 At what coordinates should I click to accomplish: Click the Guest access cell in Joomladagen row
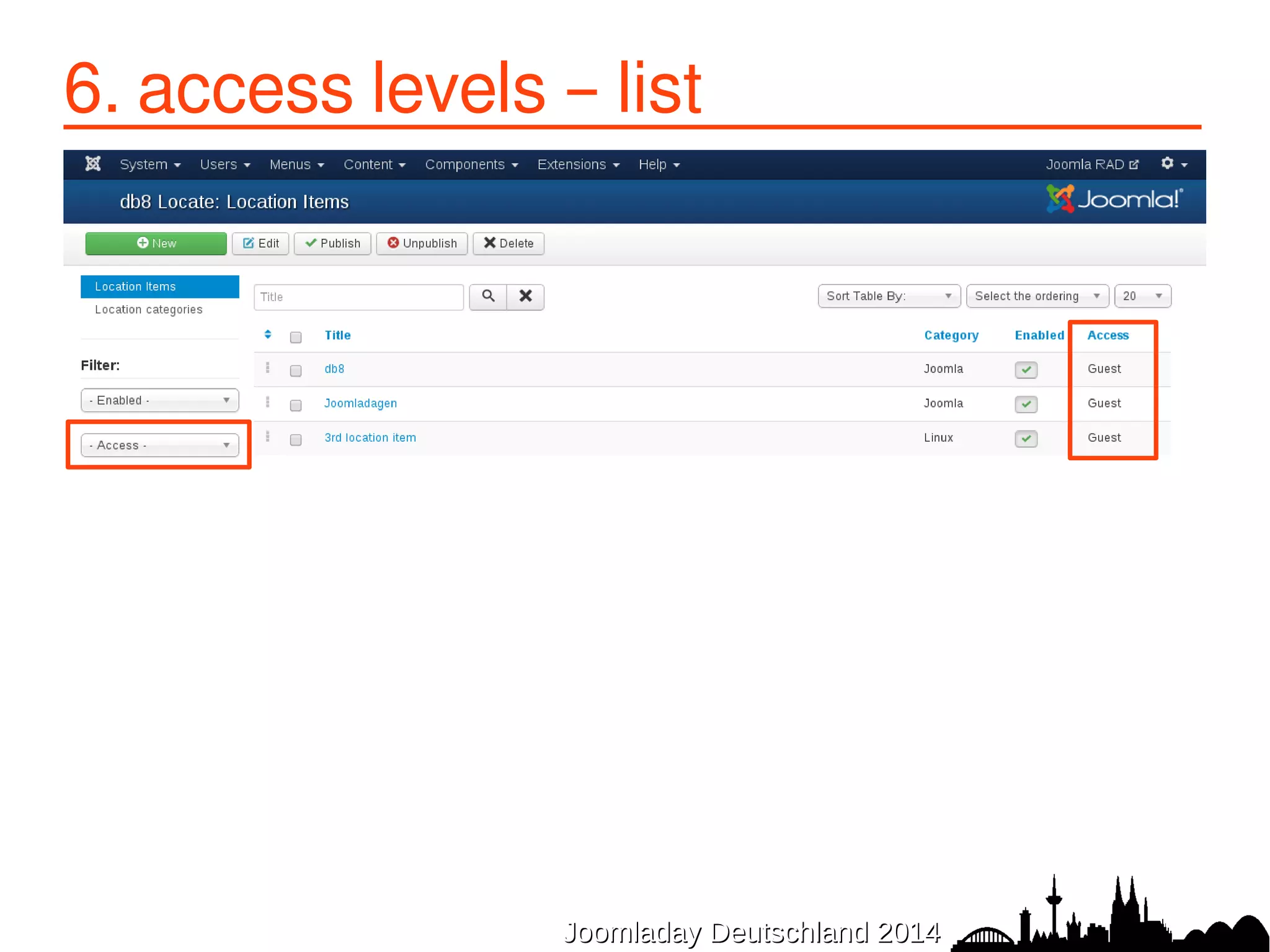click(x=1104, y=403)
